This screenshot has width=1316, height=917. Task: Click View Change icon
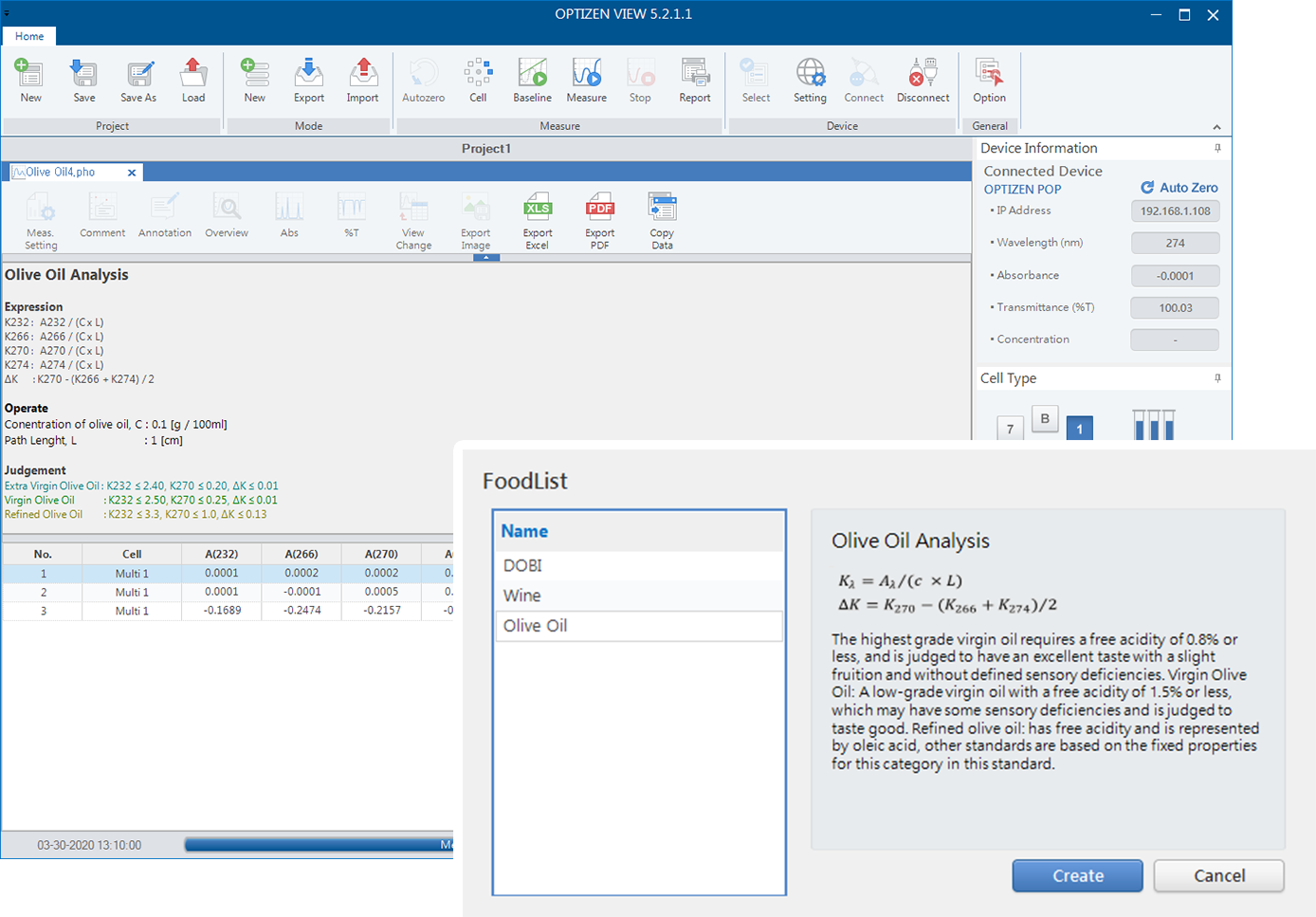[x=413, y=221]
